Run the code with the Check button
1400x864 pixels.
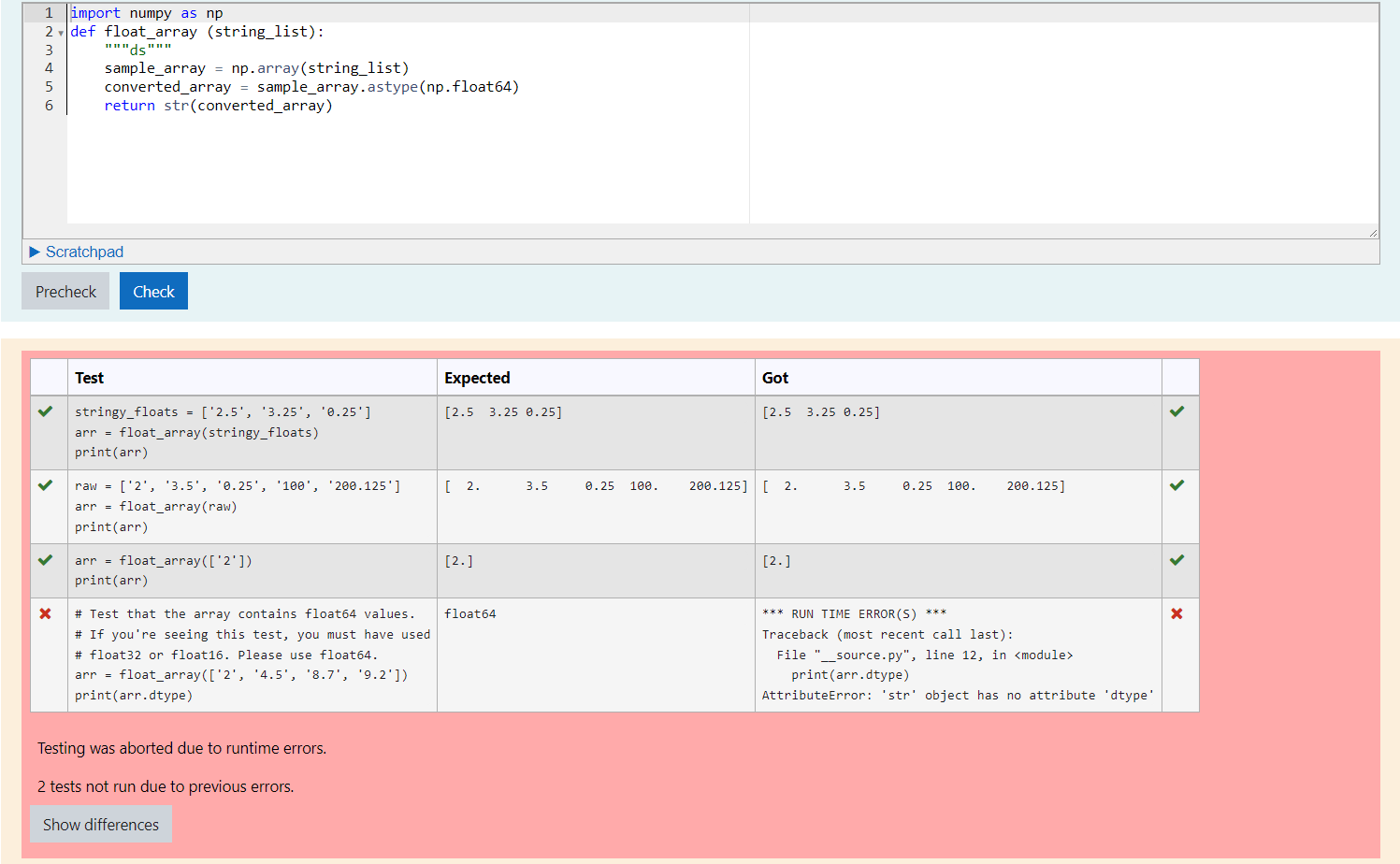(x=152, y=291)
